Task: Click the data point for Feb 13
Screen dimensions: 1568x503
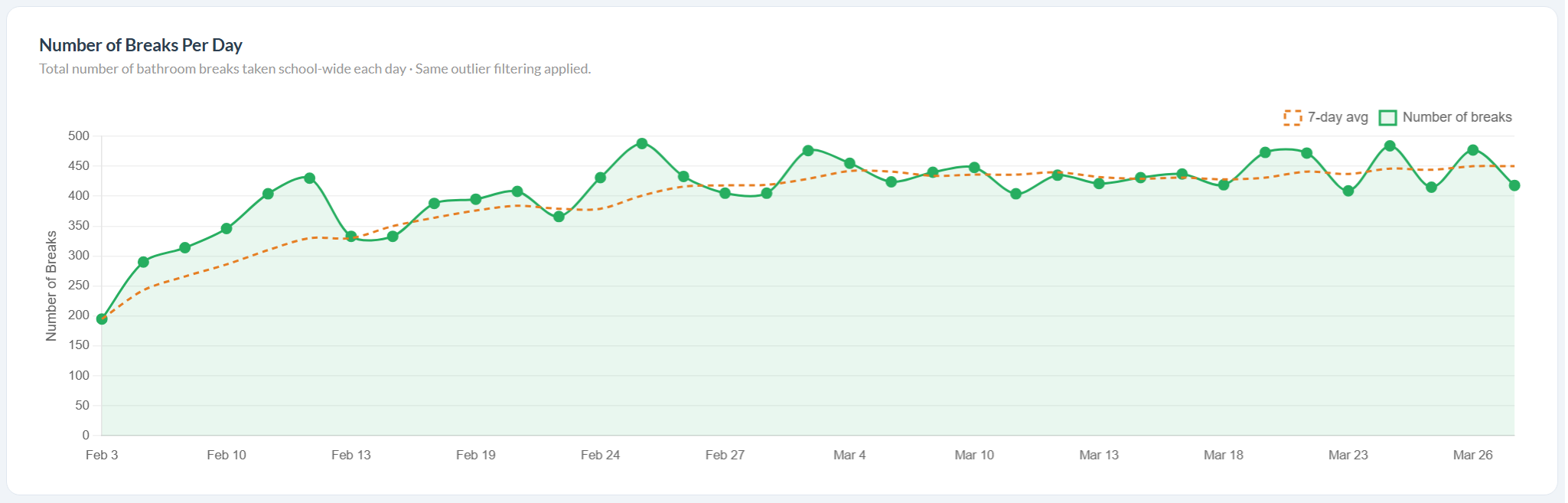Action: (351, 237)
